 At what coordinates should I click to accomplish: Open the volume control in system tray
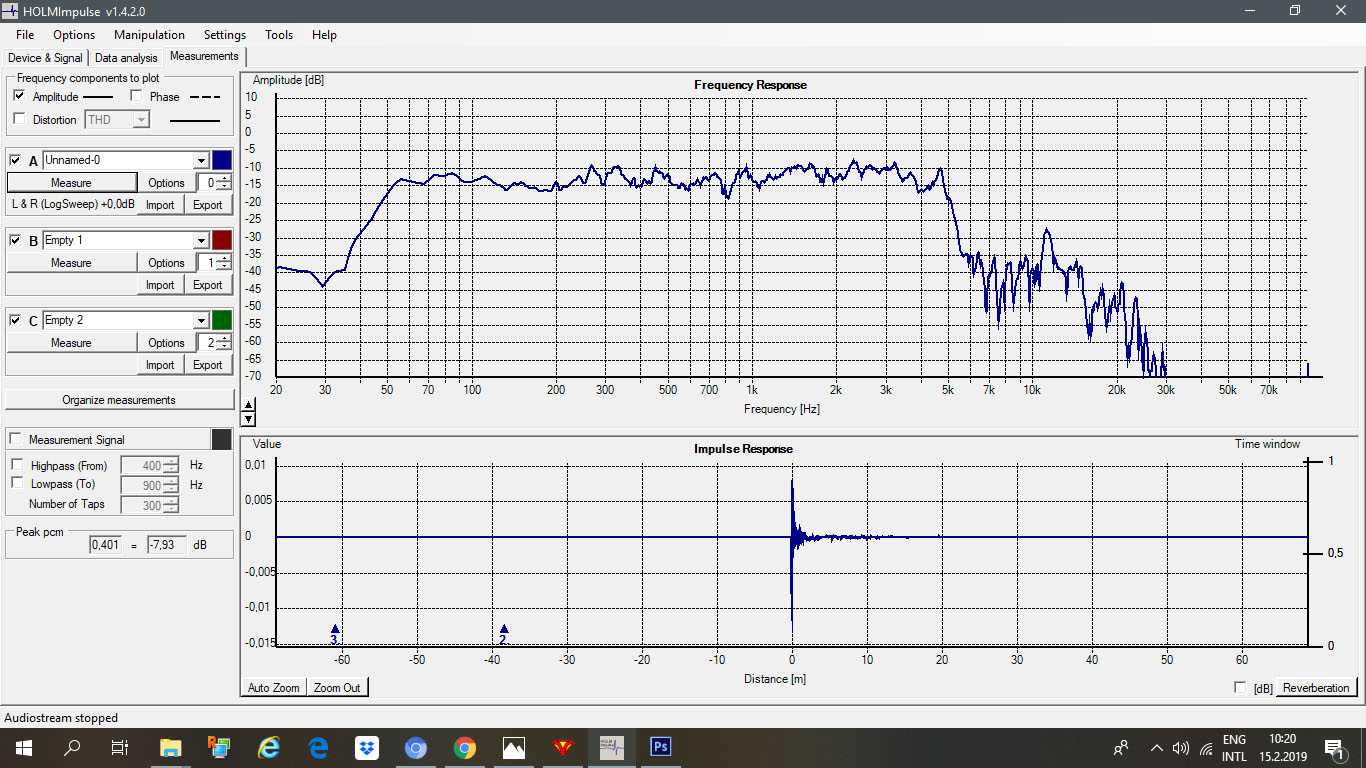[1181, 747]
